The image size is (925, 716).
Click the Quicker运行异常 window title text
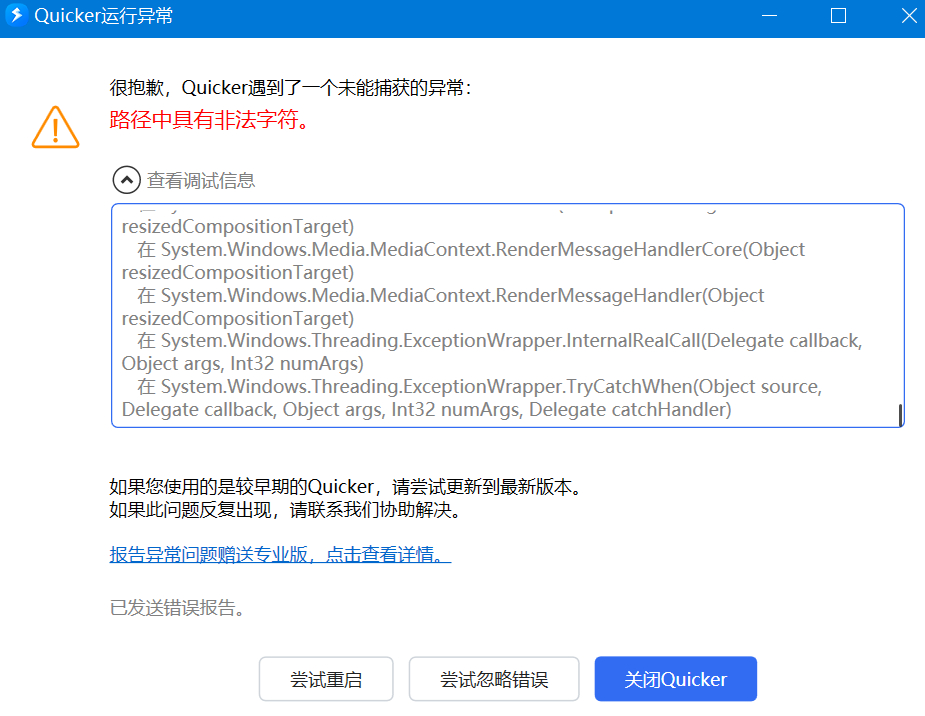(x=104, y=16)
